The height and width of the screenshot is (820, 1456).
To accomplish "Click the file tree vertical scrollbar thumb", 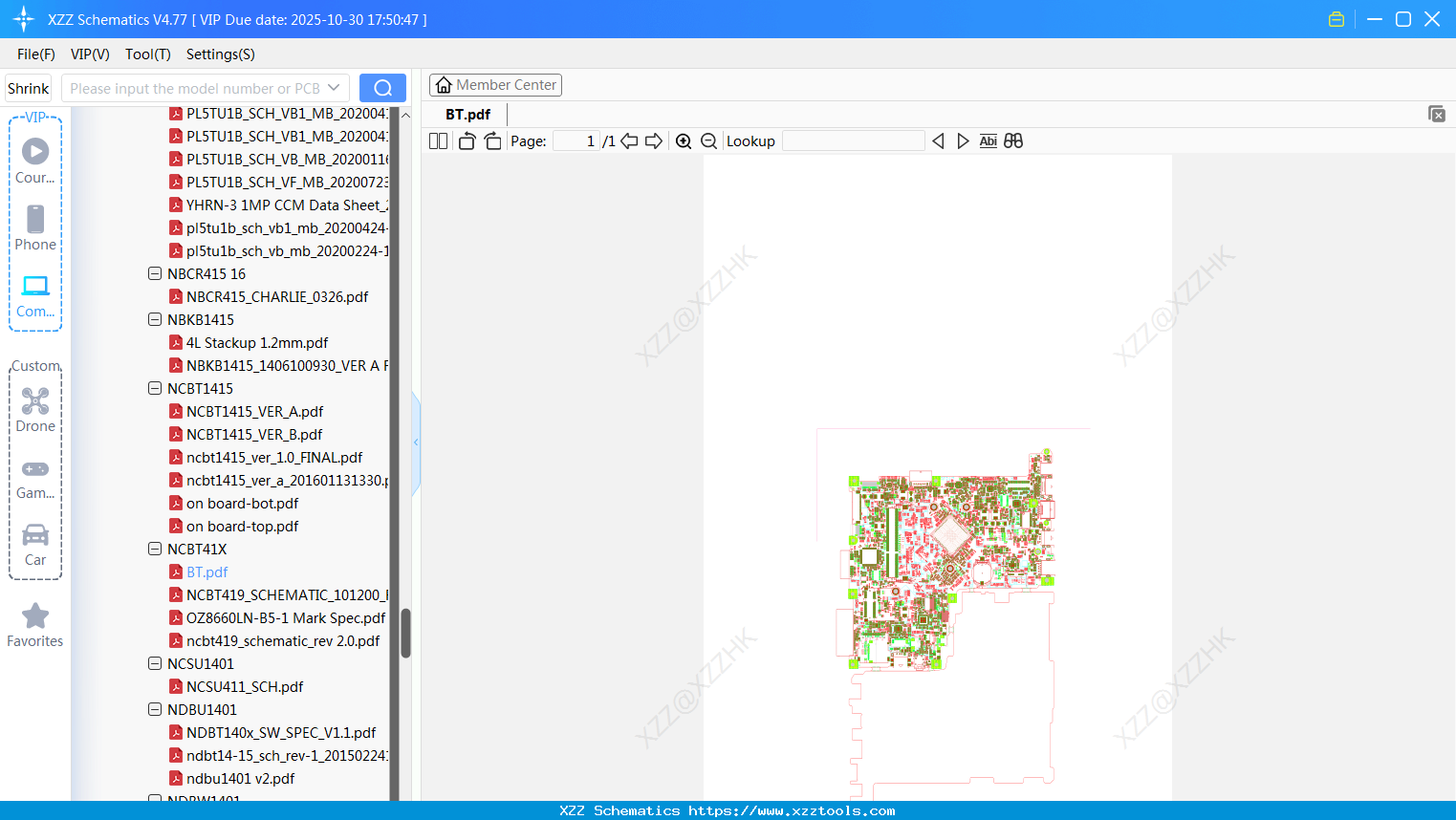I will [x=405, y=633].
